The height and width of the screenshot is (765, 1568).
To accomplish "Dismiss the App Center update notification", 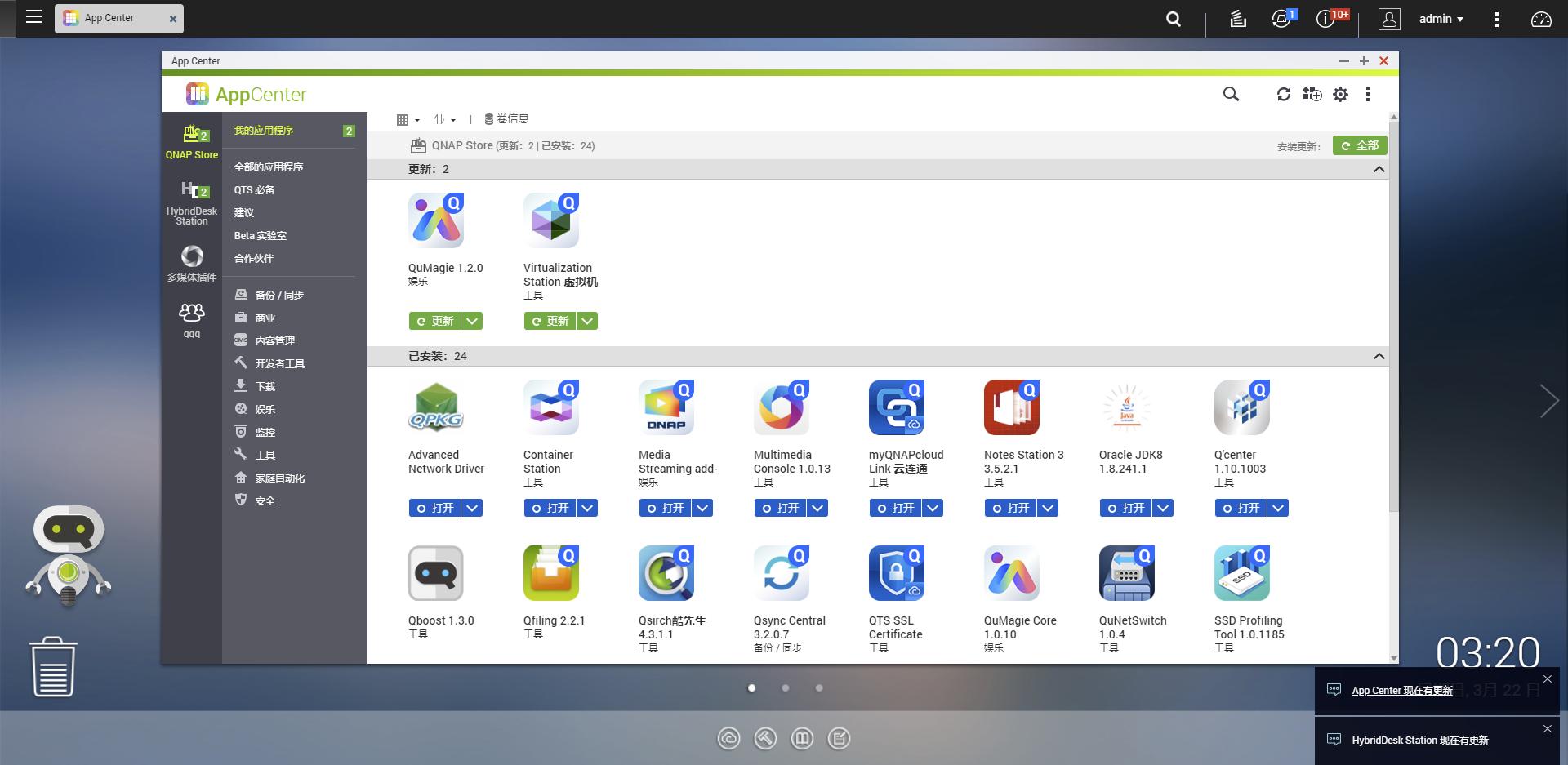I will click(x=1547, y=679).
